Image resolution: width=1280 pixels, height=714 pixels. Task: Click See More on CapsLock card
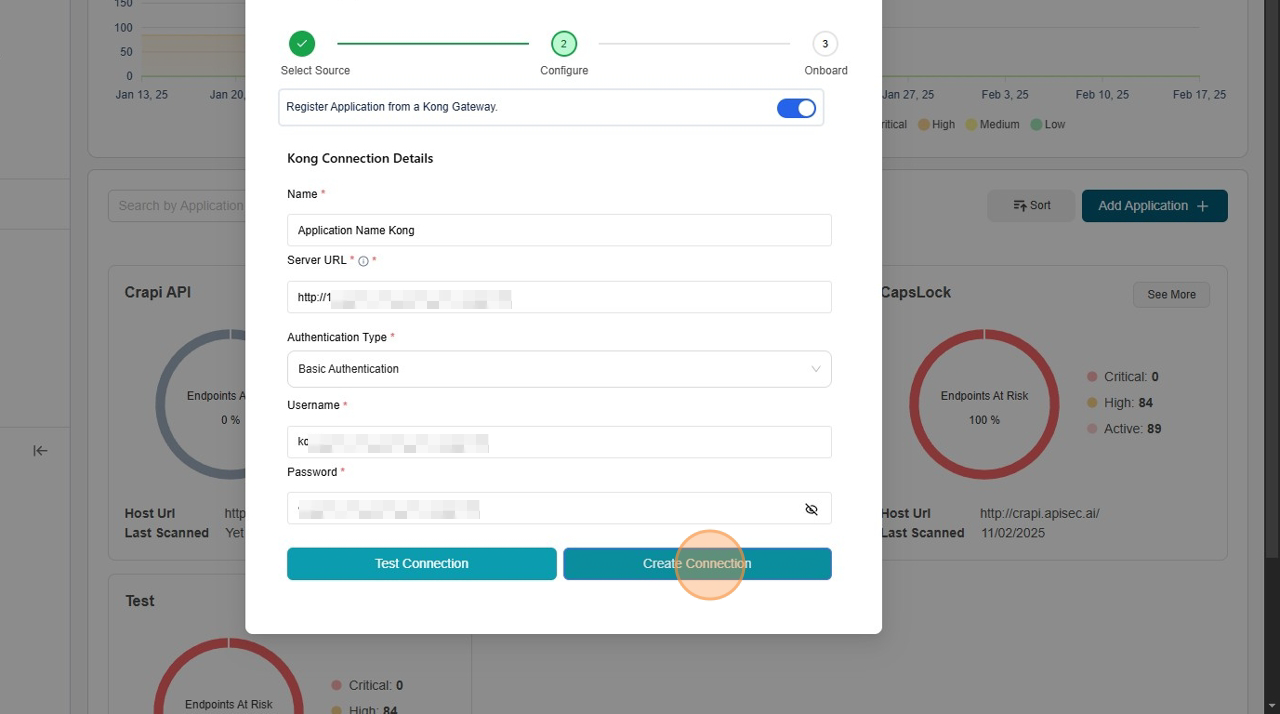pos(1171,295)
